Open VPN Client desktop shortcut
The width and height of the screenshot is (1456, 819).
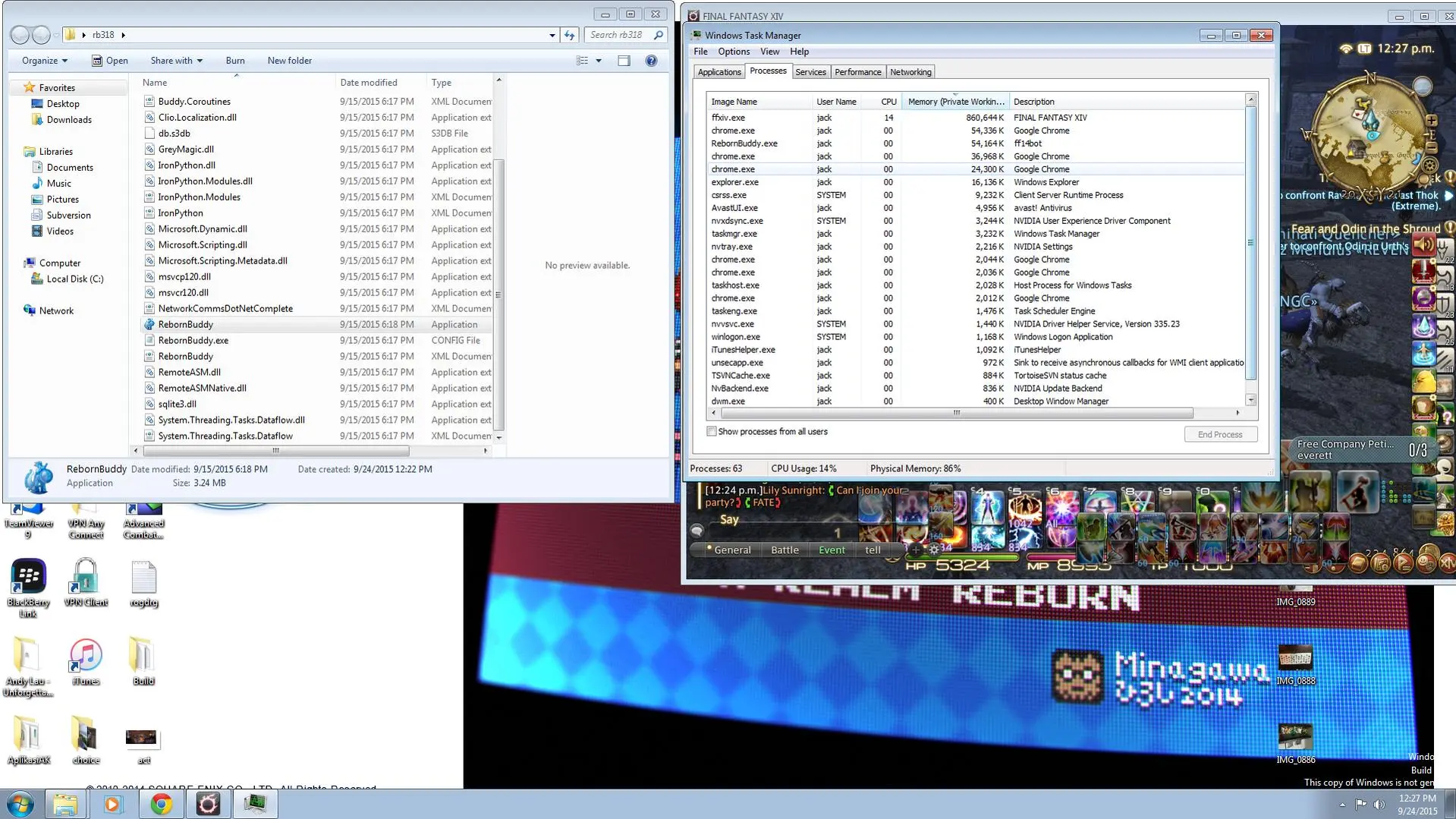pyautogui.click(x=86, y=582)
